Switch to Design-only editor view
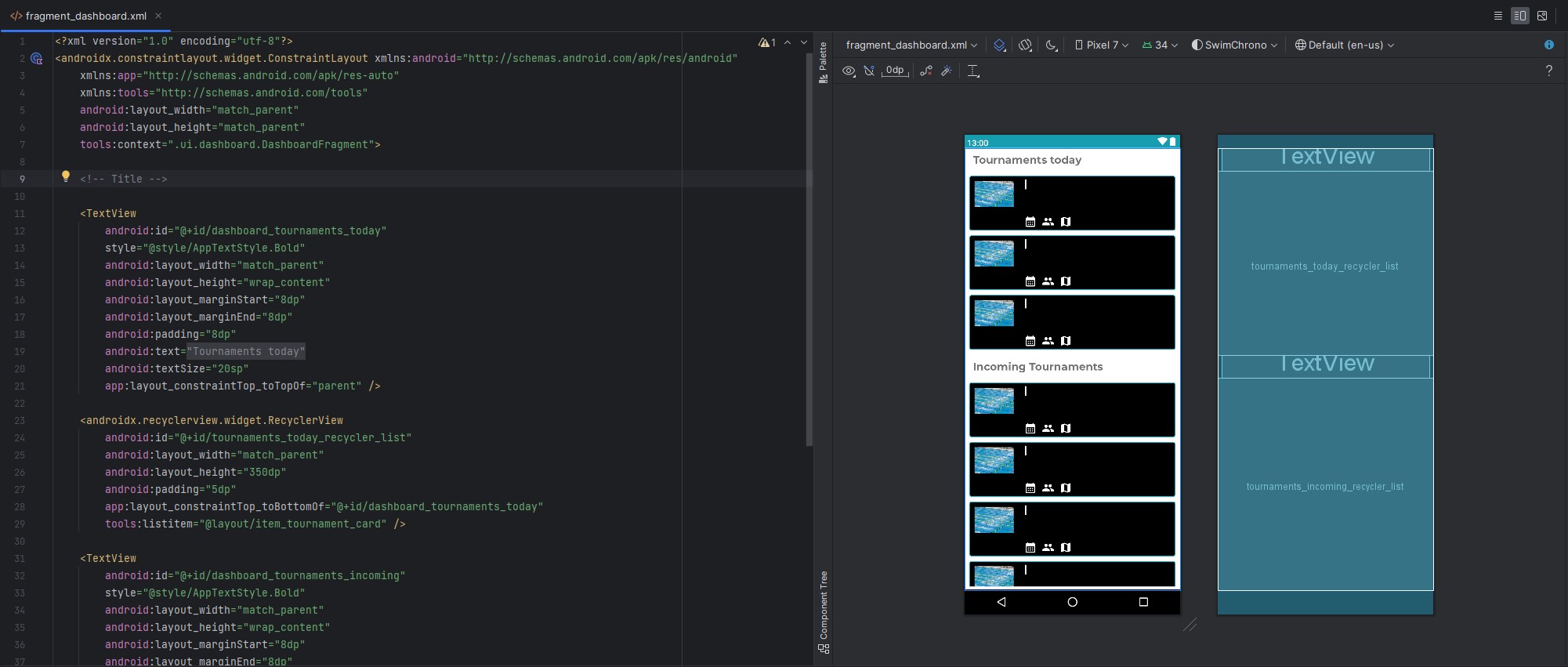Viewport: 1568px width, 667px height. 1542,16
